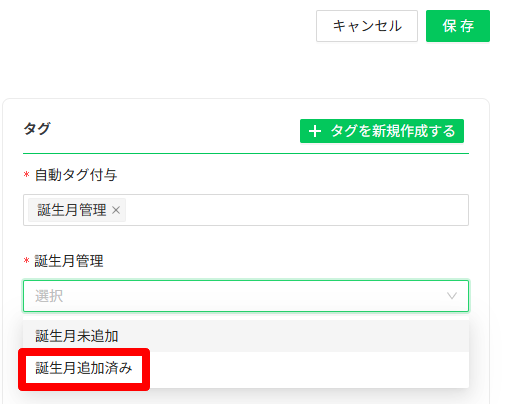The image size is (505, 404).
Task: Click the キャンセル button
Action: point(367,26)
